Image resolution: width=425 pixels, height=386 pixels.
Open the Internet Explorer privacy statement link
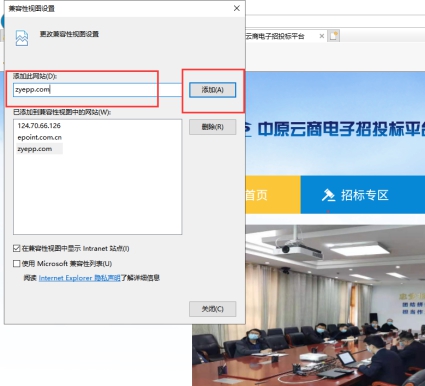coord(79,278)
